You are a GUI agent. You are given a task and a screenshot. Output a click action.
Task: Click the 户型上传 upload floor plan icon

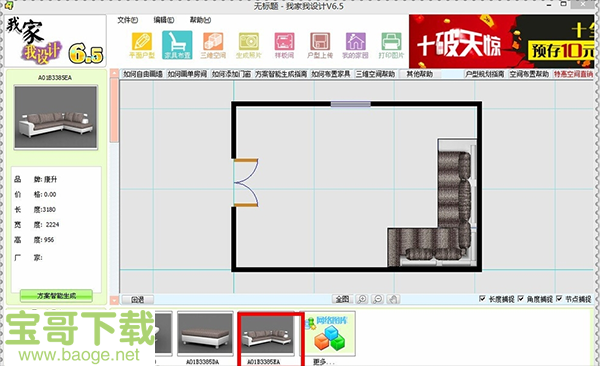pyautogui.click(x=320, y=45)
